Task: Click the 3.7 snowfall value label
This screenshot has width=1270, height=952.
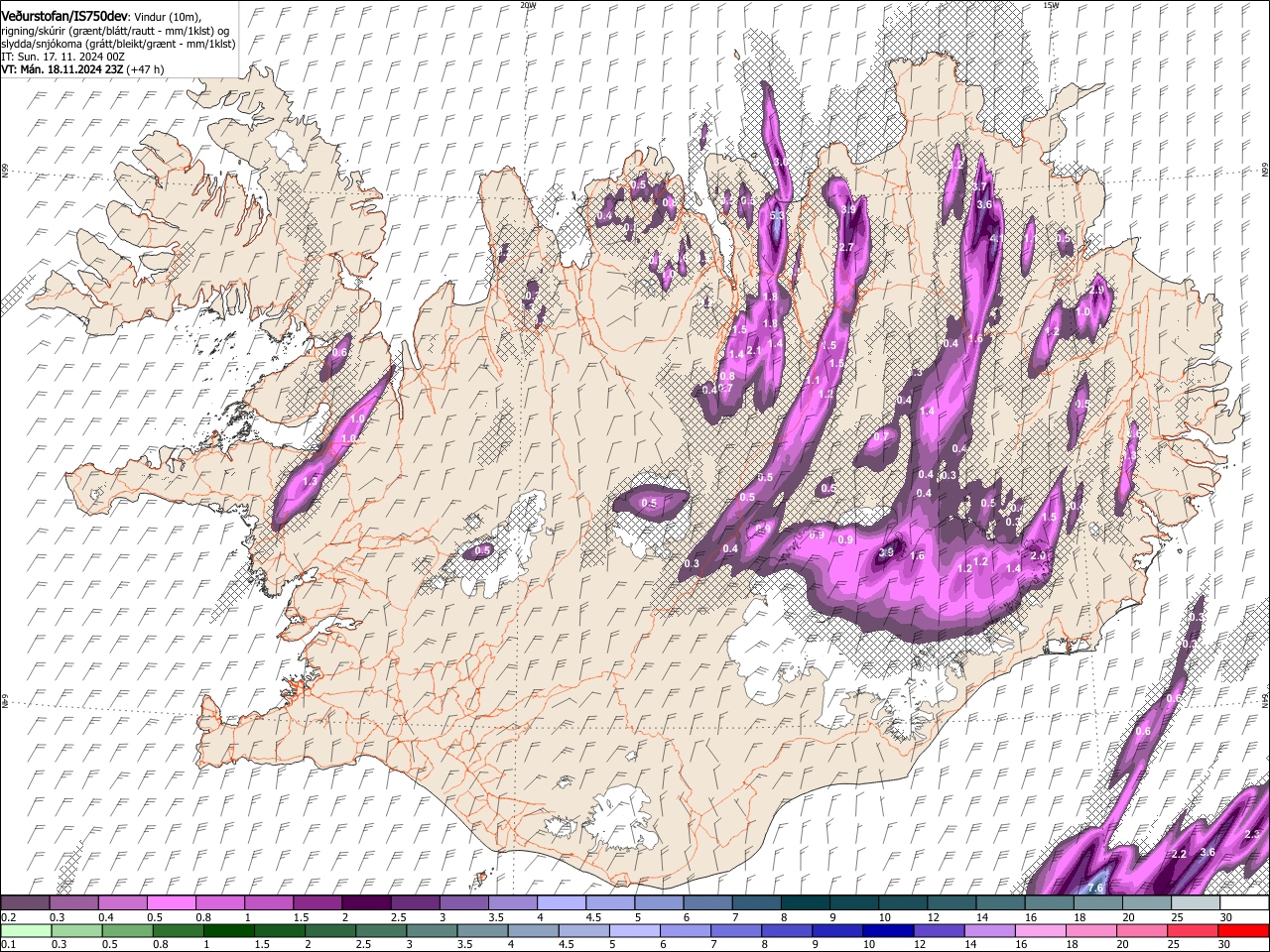Action: point(979,186)
